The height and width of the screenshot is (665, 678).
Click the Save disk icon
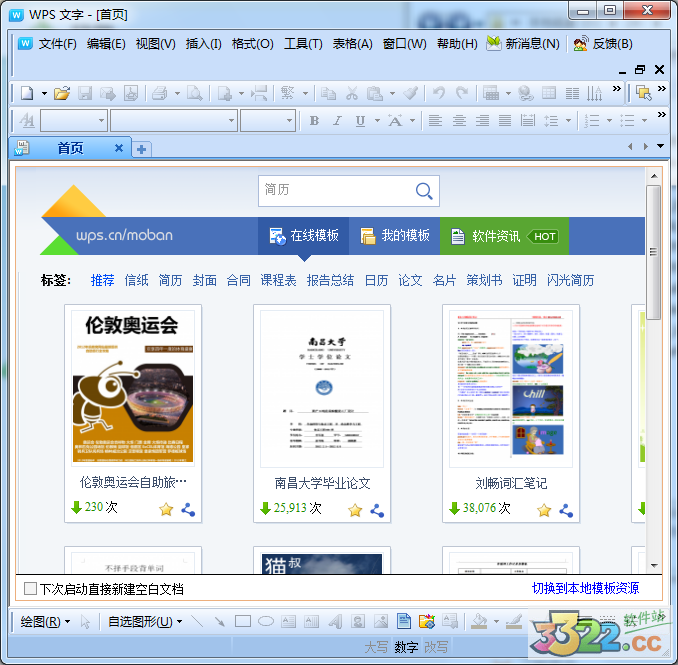click(85, 93)
